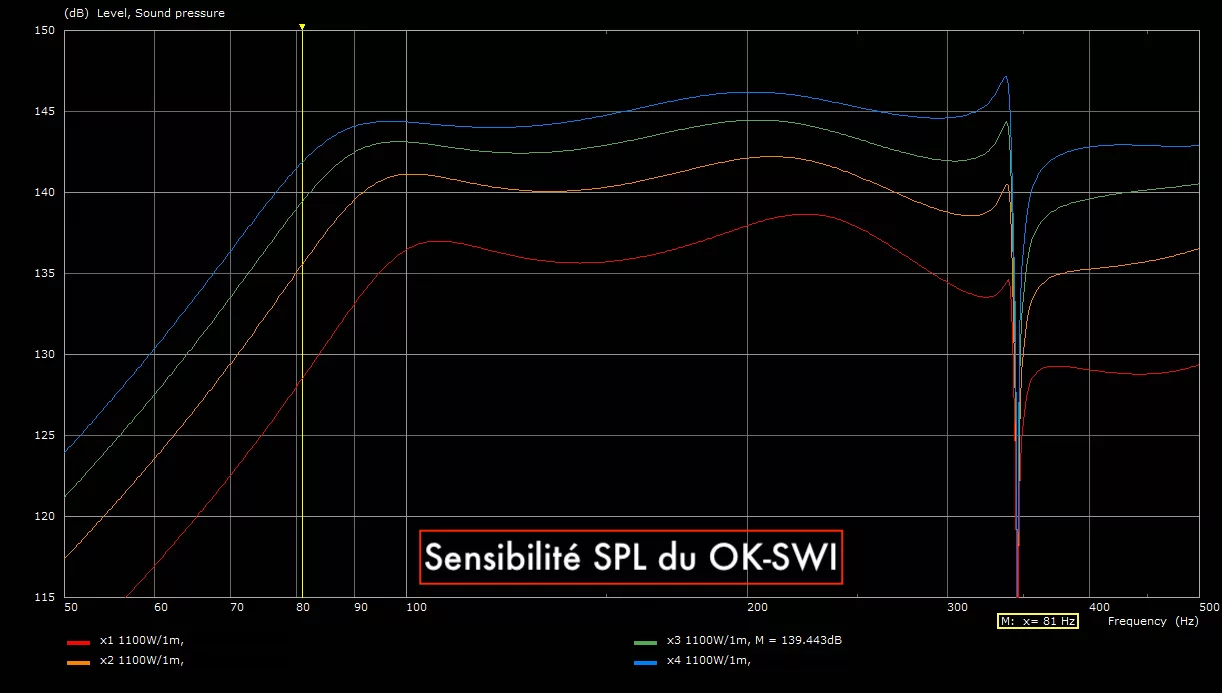Click the Frequency (Hz) axis label
The width and height of the screenshot is (1222, 693).
click(1153, 621)
